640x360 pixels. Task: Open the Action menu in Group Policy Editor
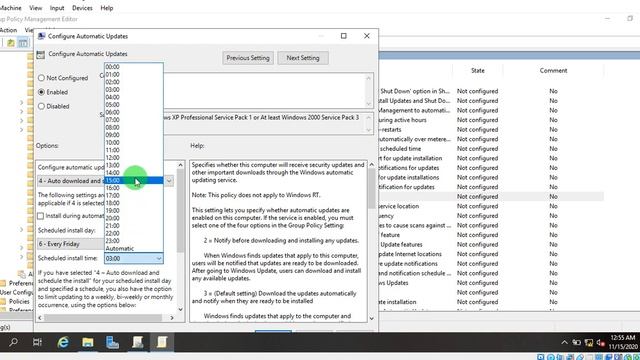pos(8,30)
